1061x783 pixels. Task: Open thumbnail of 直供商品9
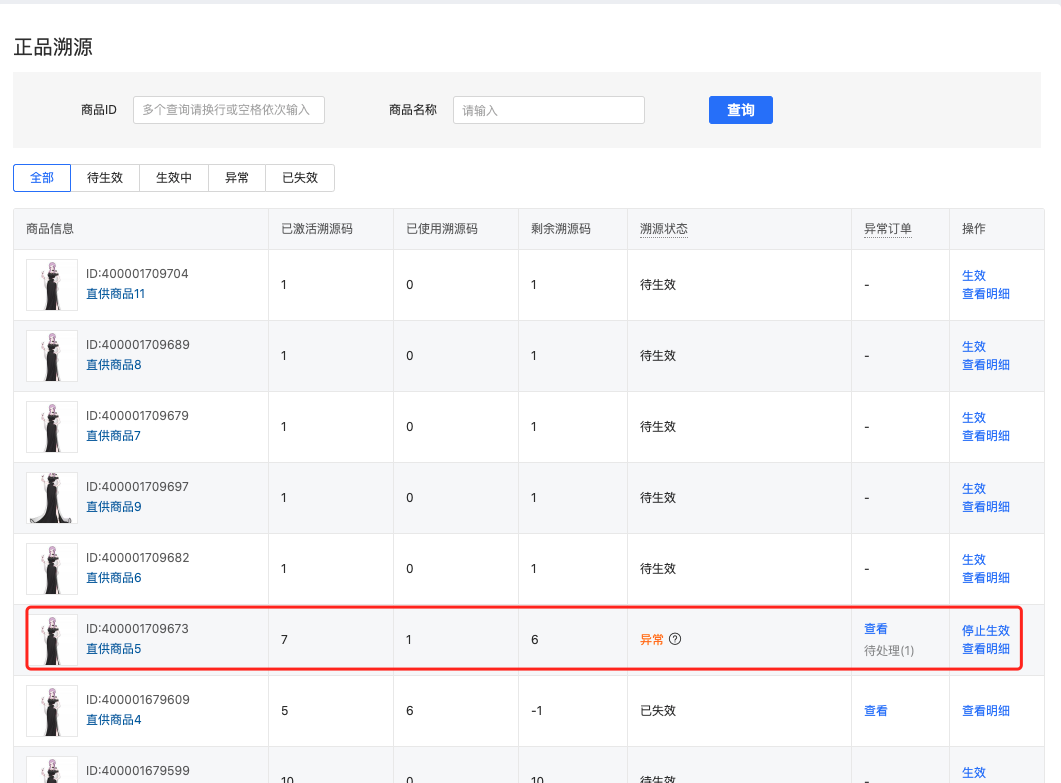pyautogui.click(x=52, y=498)
